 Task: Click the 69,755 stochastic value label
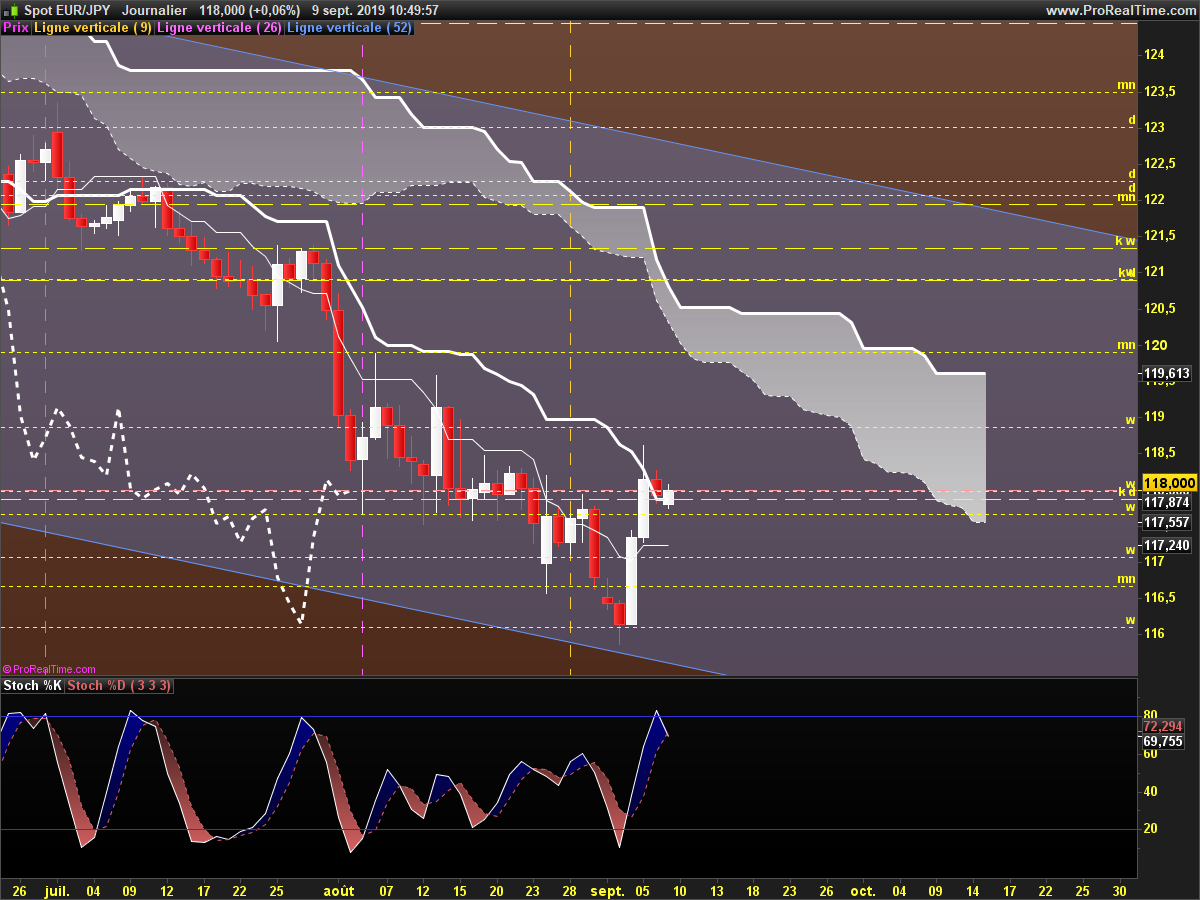tap(1163, 741)
